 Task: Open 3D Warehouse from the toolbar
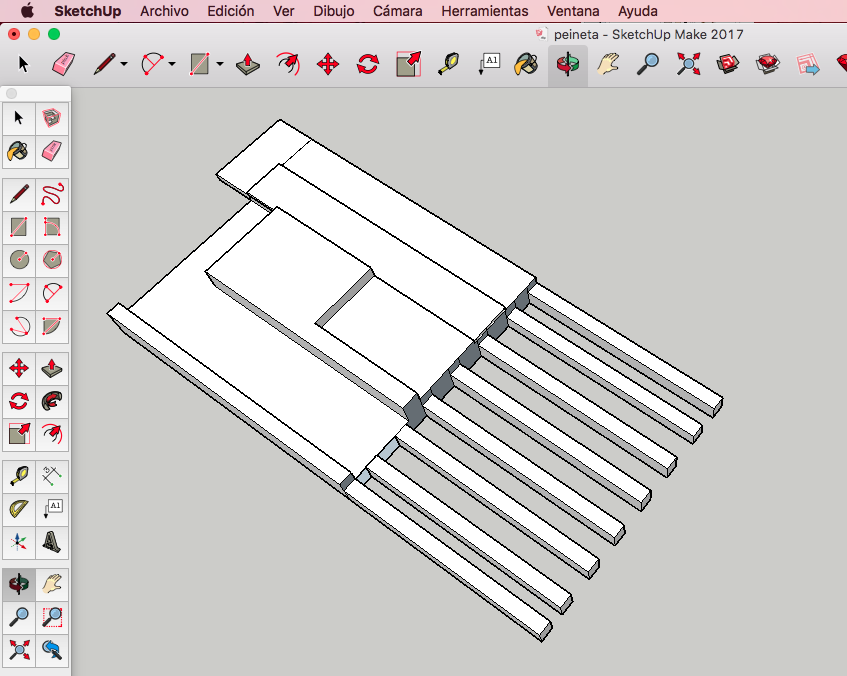pyautogui.click(x=728, y=64)
